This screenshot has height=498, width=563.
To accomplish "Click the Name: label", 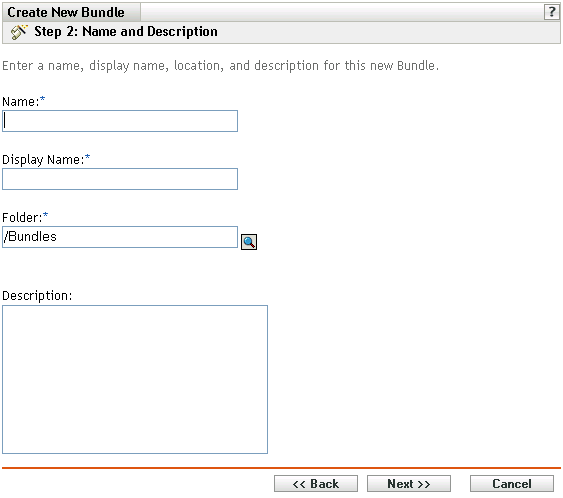I will click(x=20, y=102).
